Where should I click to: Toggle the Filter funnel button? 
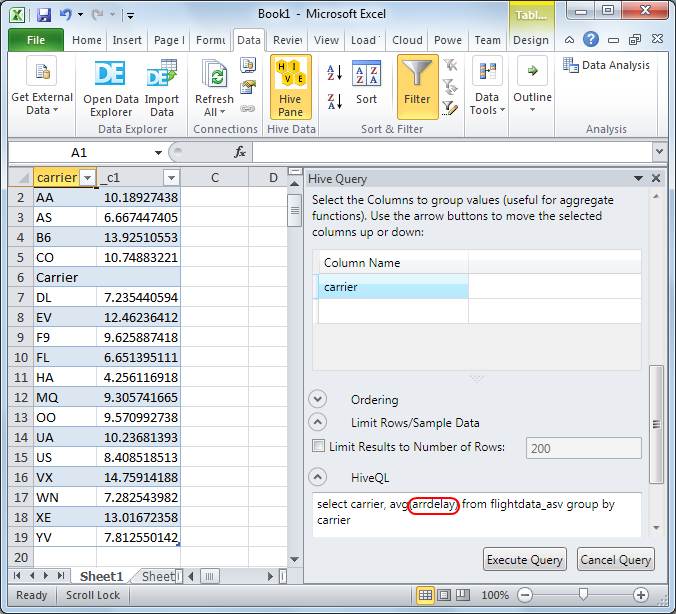tap(417, 87)
